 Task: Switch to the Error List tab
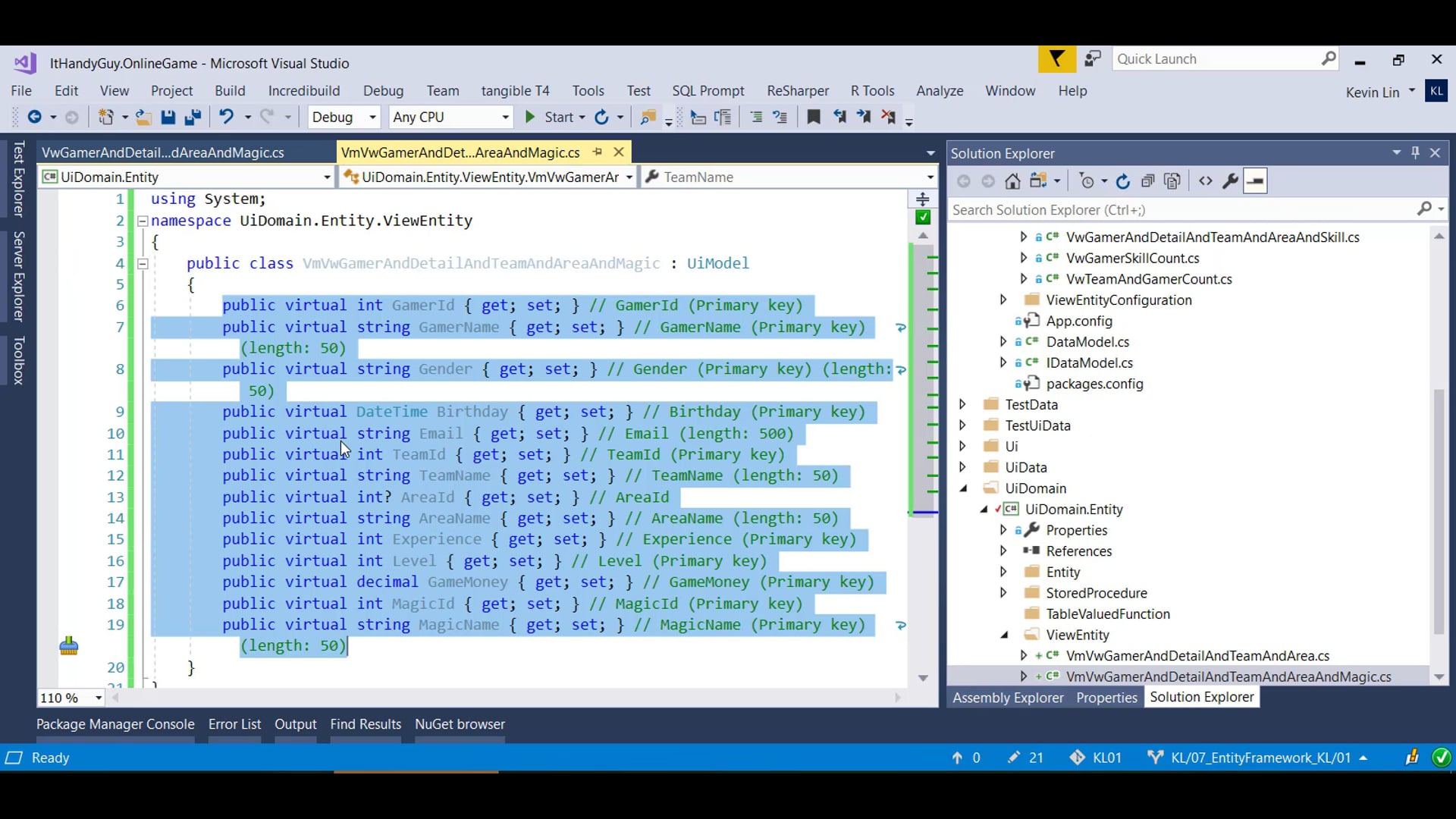click(x=234, y=724)
